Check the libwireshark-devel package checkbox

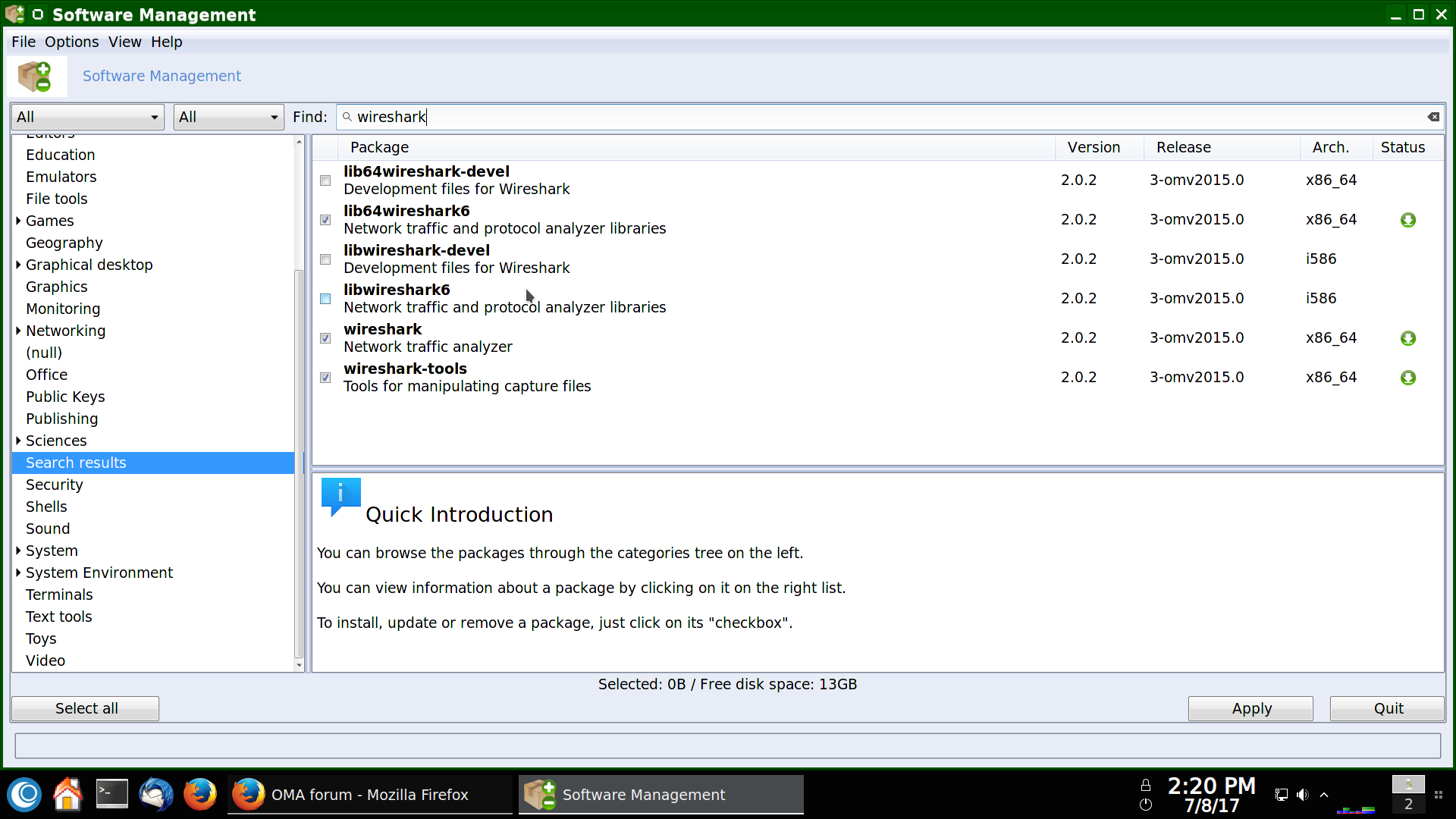coord(325,259)
